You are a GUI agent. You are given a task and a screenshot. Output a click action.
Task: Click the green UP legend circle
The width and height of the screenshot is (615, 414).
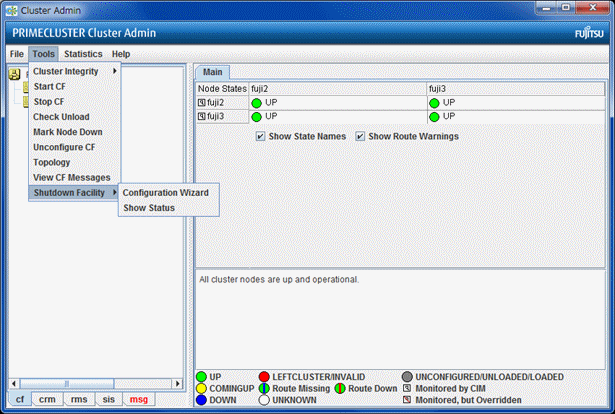(202, 377)
